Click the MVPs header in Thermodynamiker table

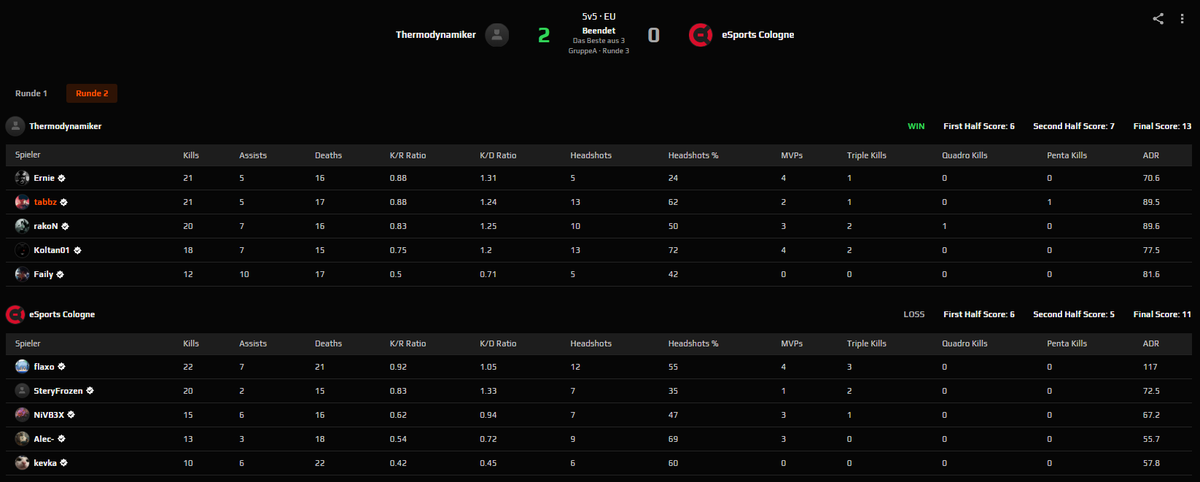coord(791,155)
